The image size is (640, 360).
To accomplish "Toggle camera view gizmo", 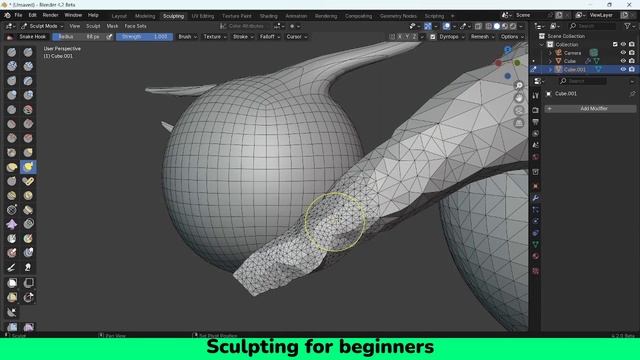I will pyautogui.click(x=519, y=110).
